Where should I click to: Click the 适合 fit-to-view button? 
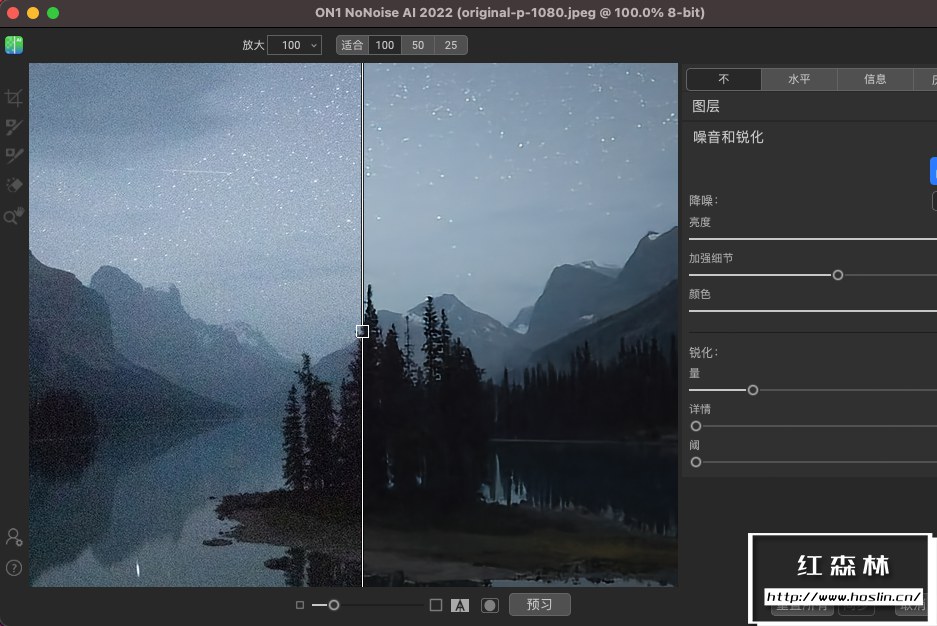(x=352, y=45)
